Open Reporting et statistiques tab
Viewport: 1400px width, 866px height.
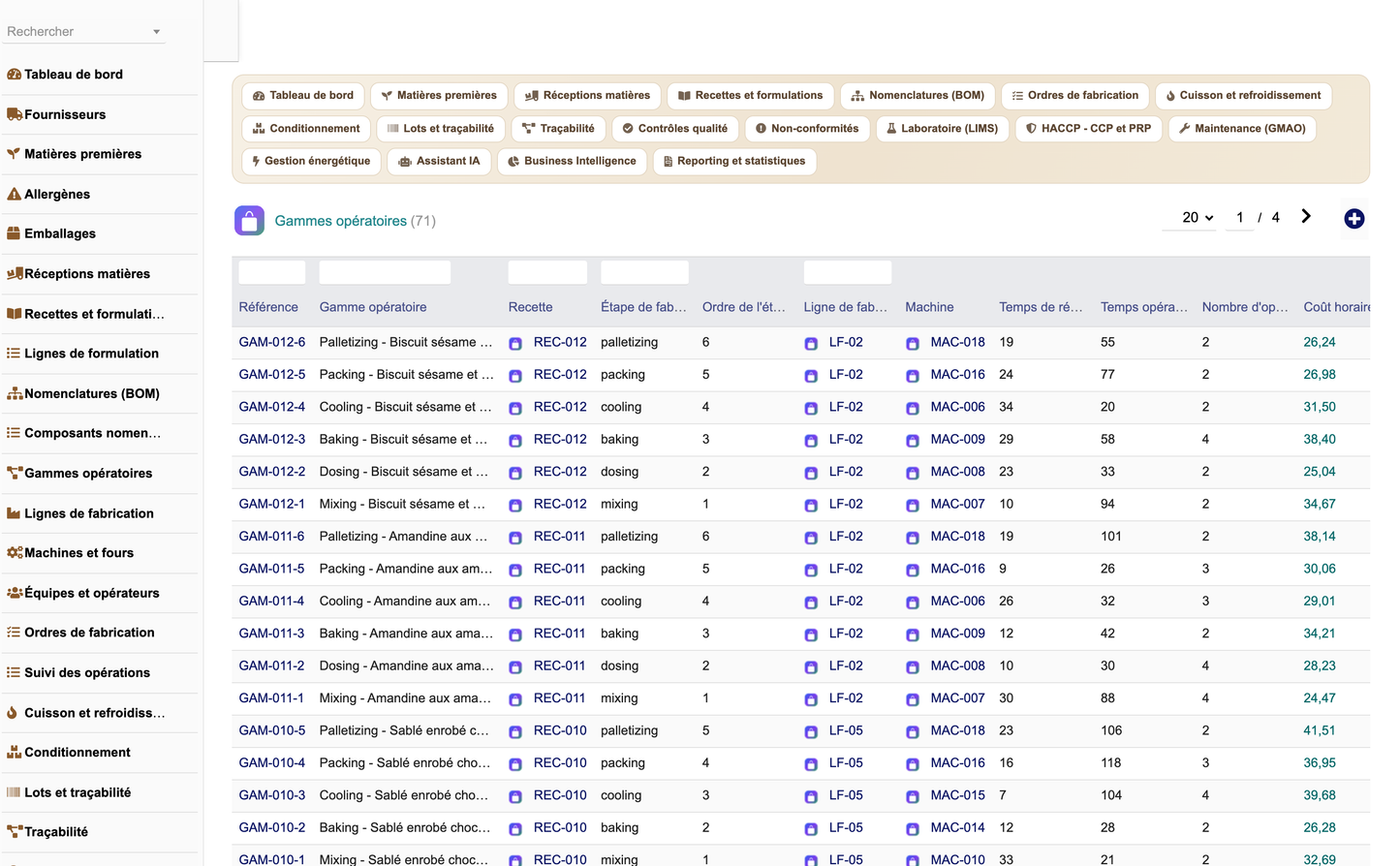point(734,162)
